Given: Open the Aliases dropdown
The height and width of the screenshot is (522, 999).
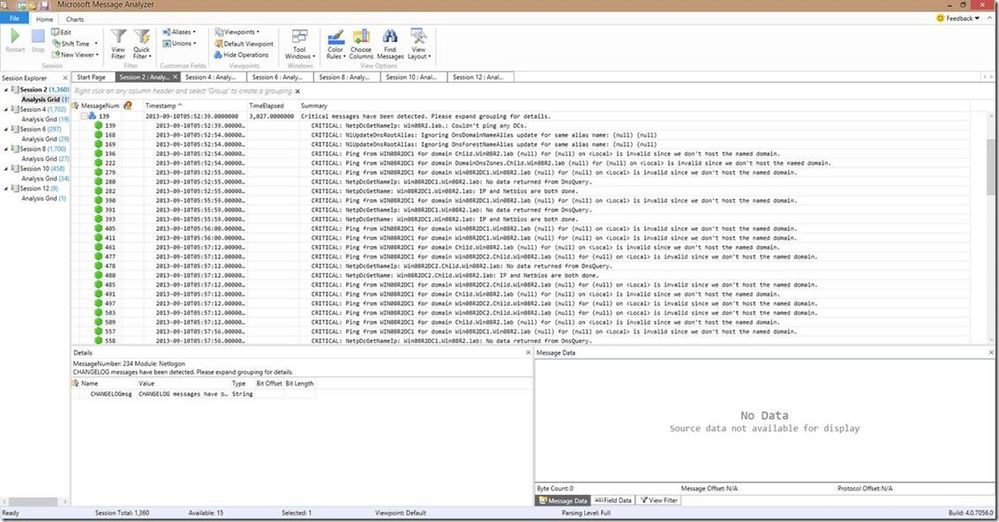Looking at the screenshot, I should point(179,32).
